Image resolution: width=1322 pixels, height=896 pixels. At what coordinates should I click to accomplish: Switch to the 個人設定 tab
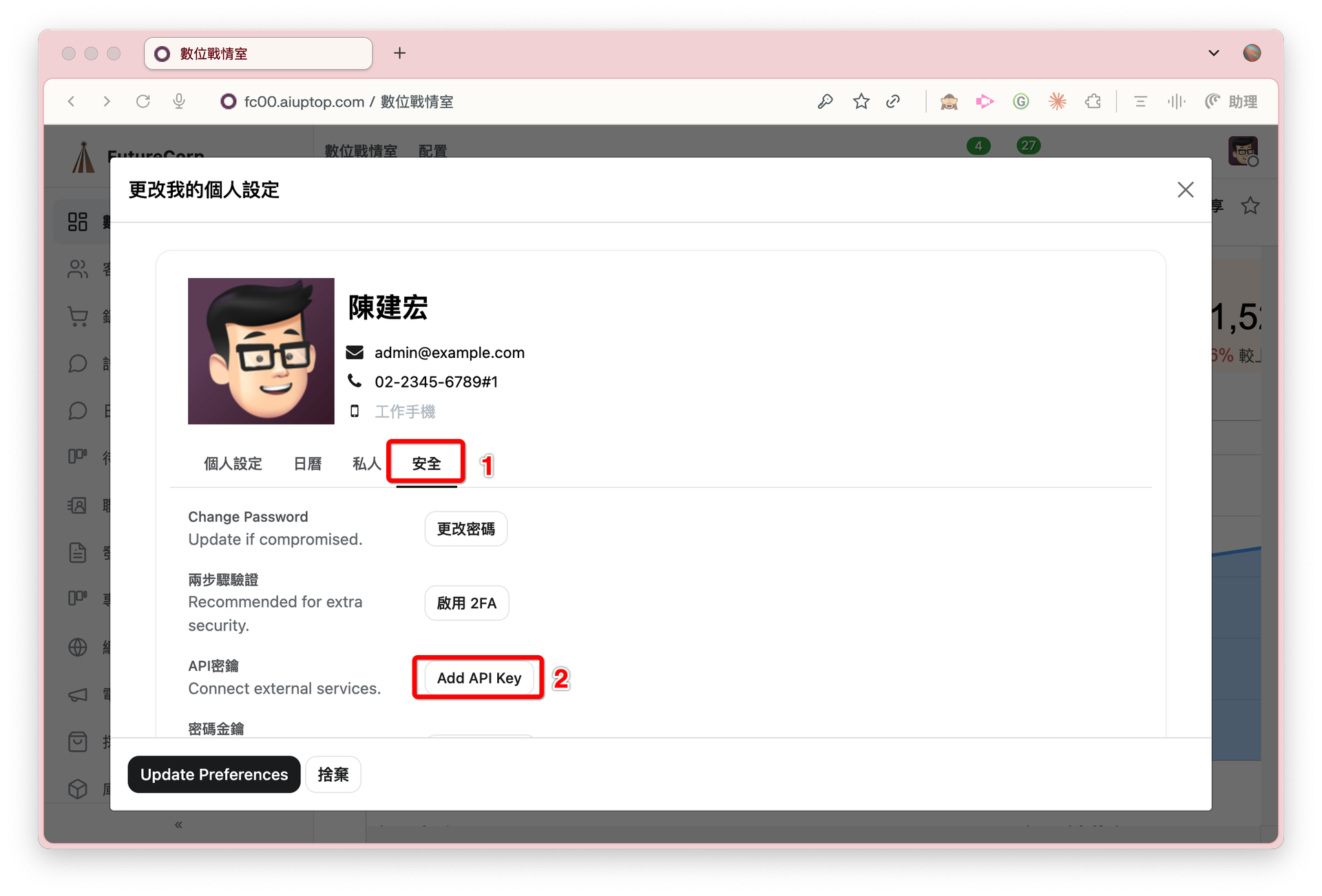pos(233,464)
